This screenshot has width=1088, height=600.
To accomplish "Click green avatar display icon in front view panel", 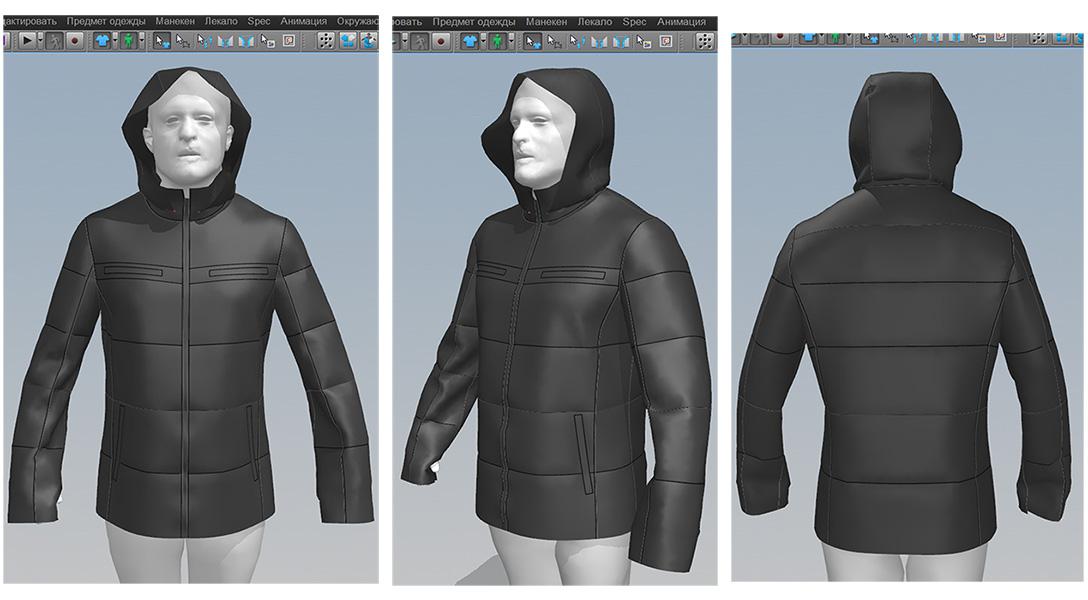I will click(x=128, y=40).
